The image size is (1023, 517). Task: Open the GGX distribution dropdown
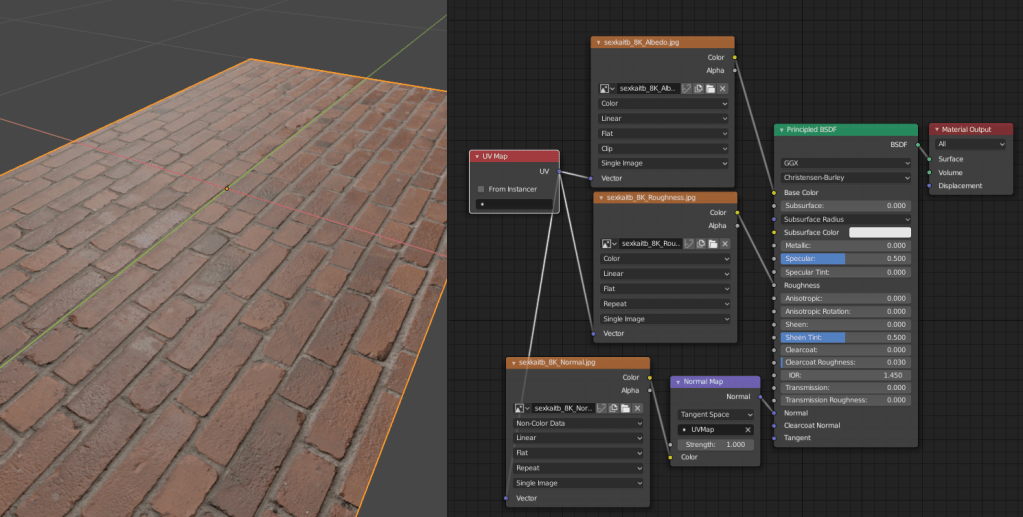845,163
